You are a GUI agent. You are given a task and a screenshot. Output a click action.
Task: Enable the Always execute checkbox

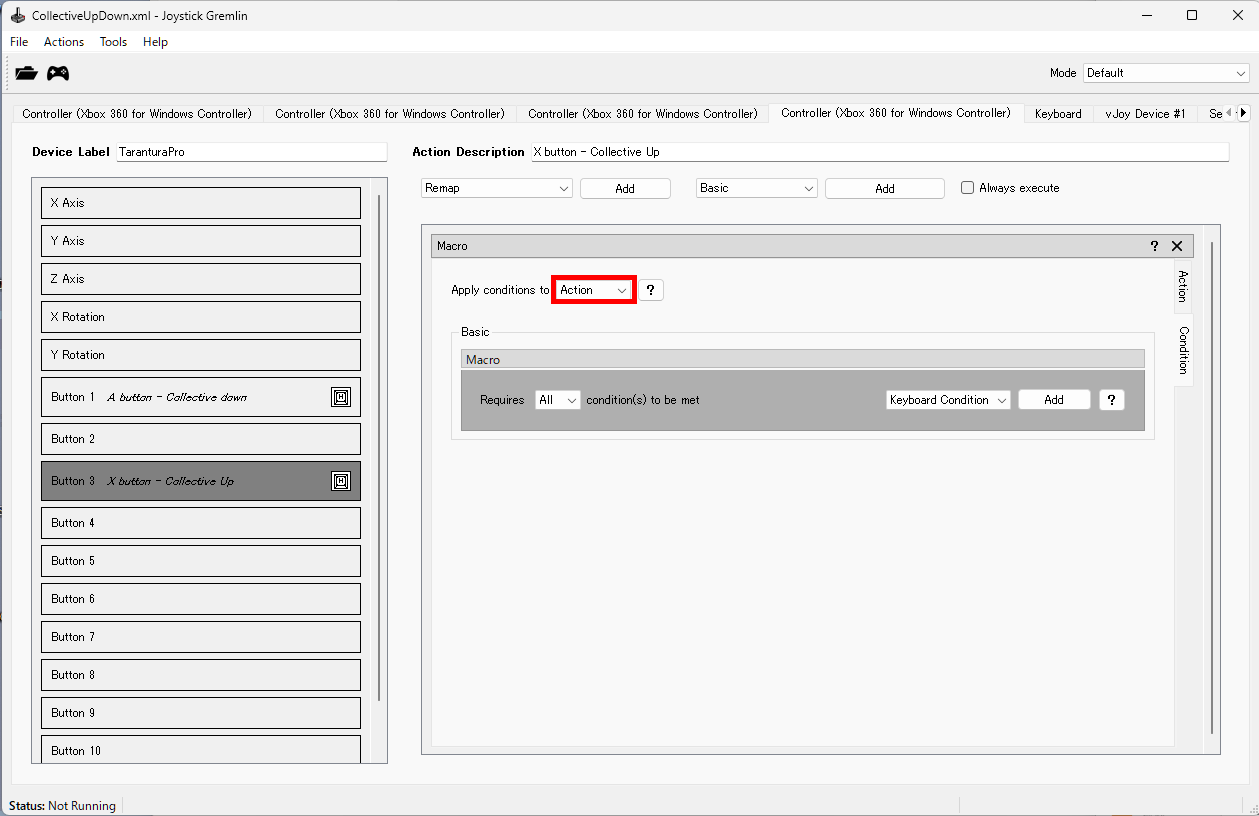point(967,188)
